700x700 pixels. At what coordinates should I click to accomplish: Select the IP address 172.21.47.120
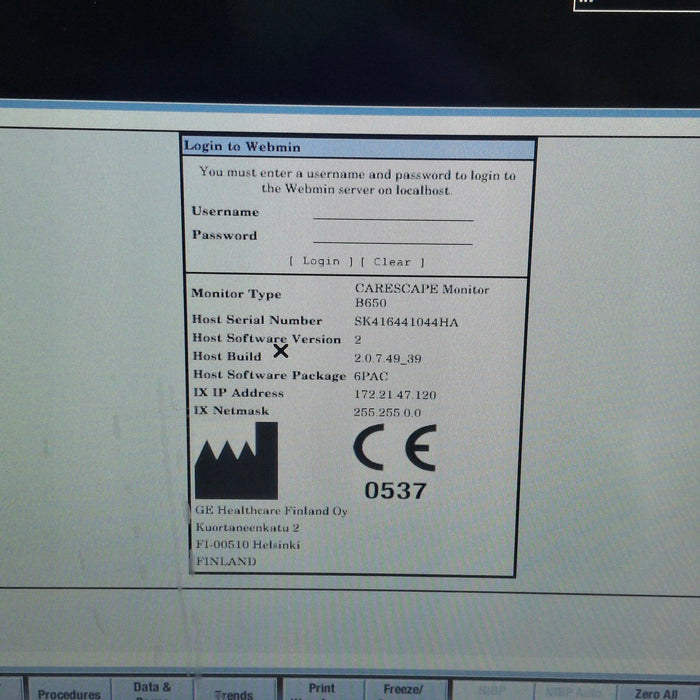[x=395, y=395]
